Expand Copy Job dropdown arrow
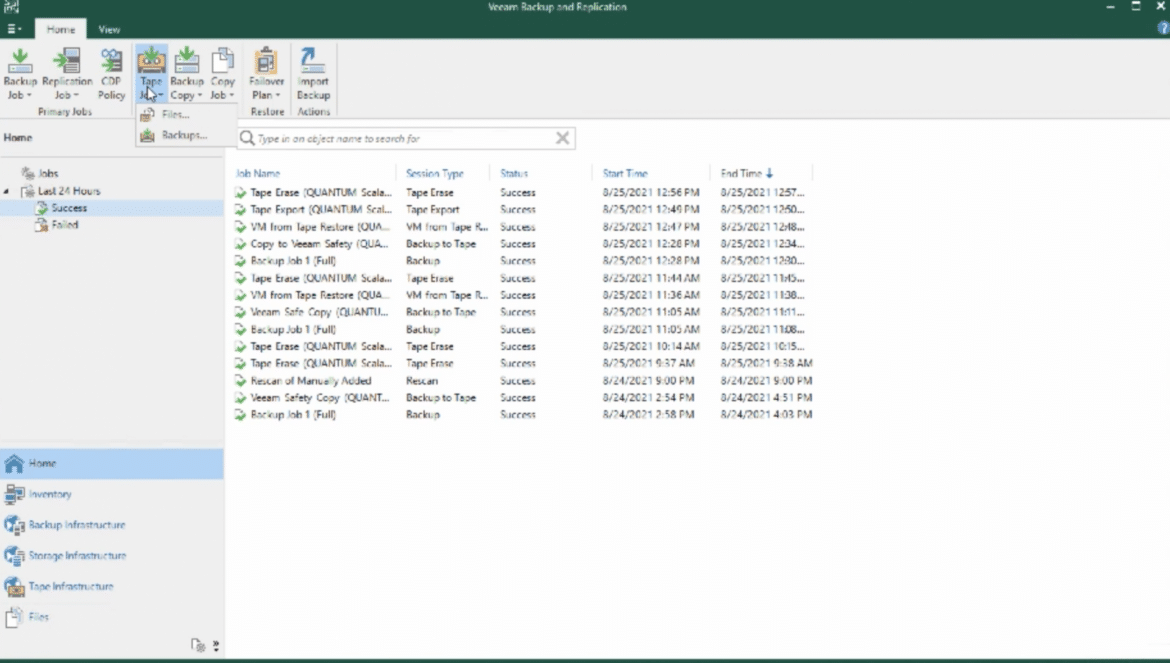 coord(231,95)
